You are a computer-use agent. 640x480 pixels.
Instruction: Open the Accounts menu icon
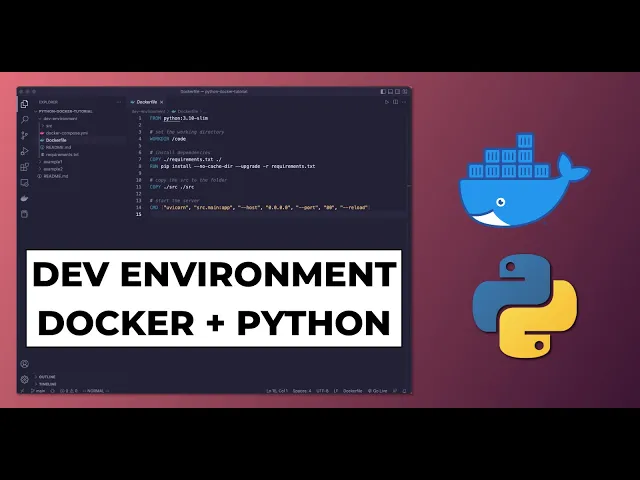click(24, 364)
